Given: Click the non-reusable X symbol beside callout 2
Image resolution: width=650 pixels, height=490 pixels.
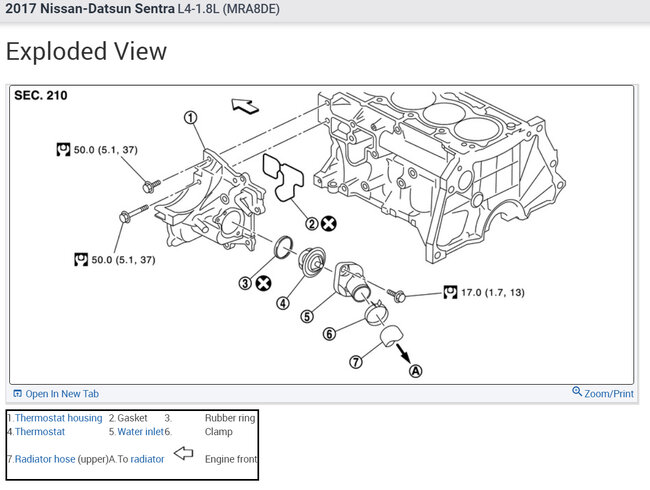Looking at the screenshot, I should (328, 224).
